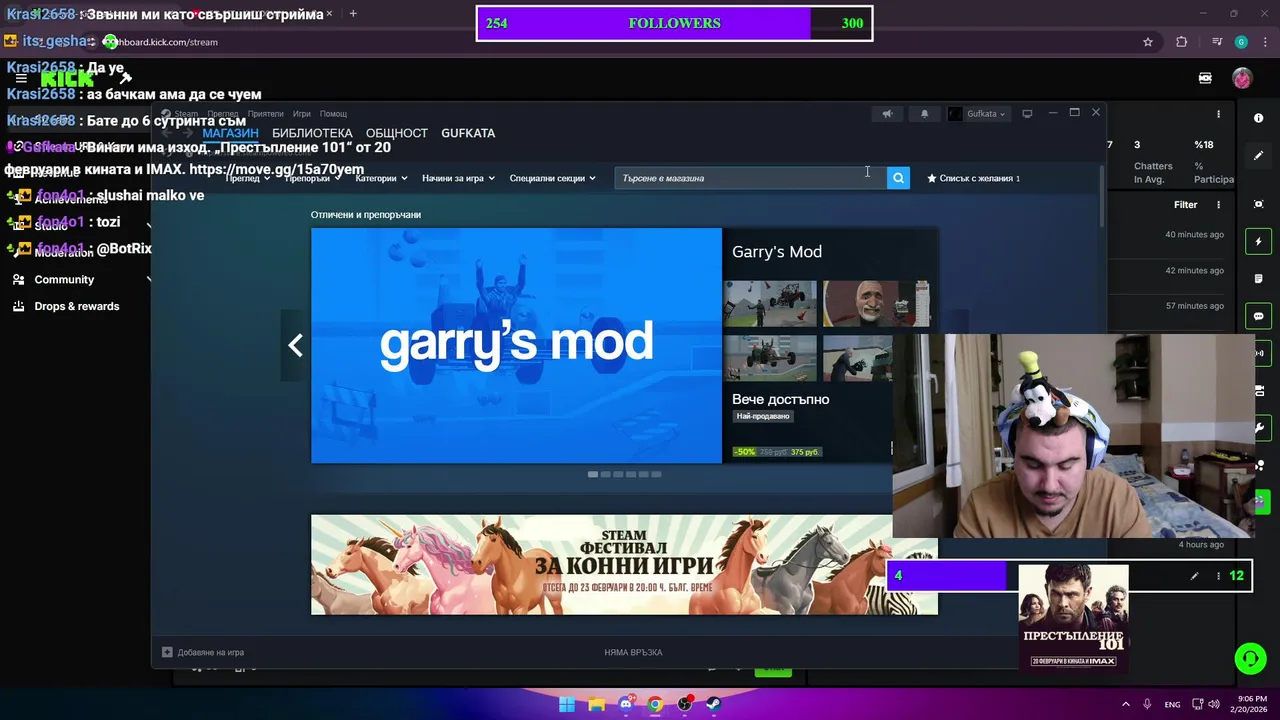Expand the Community section in Kick sidebar

click(x=149, y=280)
